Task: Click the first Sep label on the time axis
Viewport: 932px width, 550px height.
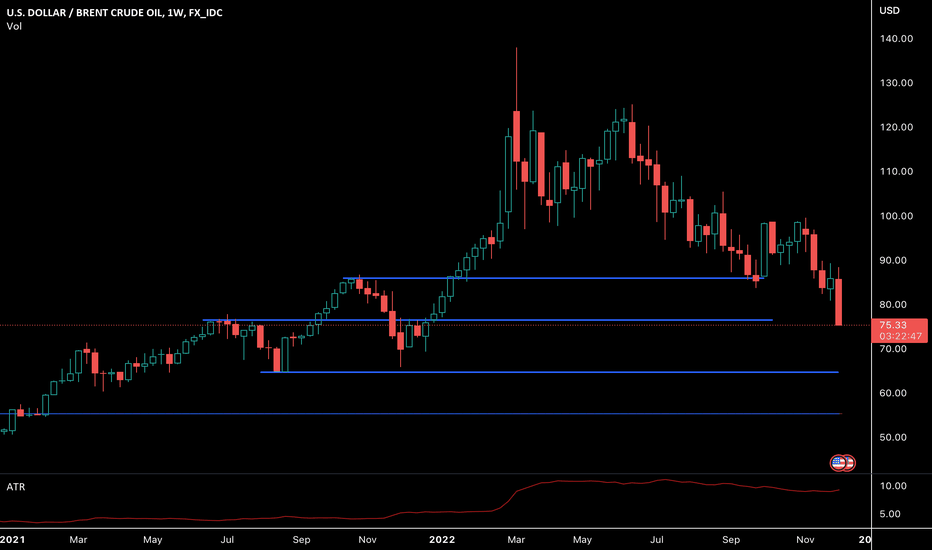Action: click(301, 539)
